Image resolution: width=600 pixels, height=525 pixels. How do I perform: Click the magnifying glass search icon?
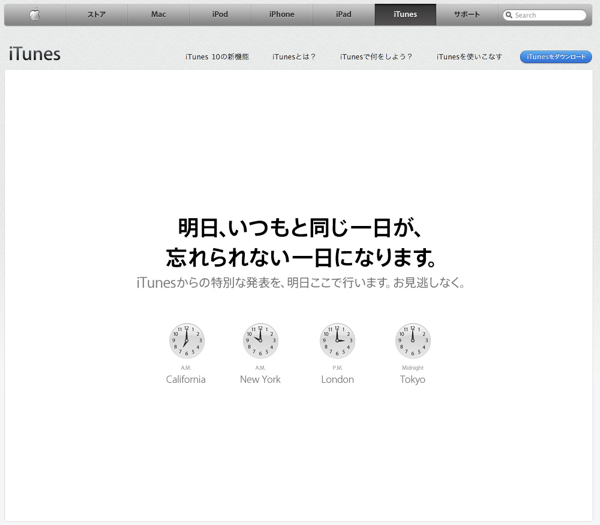509,15
